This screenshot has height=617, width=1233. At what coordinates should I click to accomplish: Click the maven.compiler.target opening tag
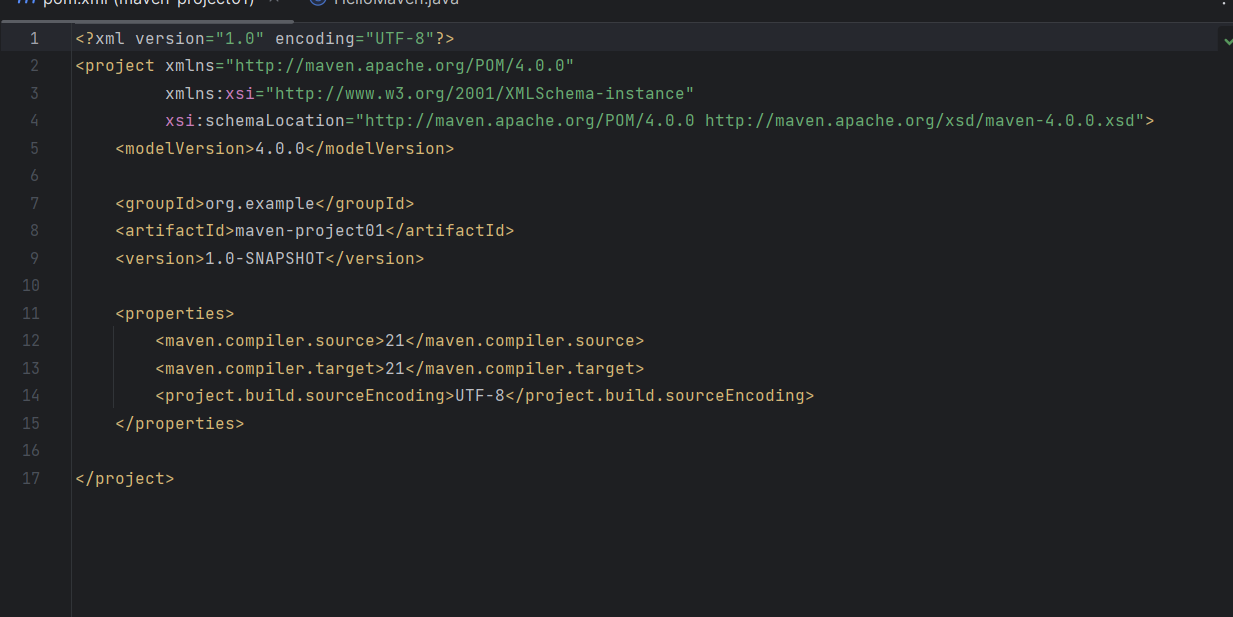[x=270, y=368]
